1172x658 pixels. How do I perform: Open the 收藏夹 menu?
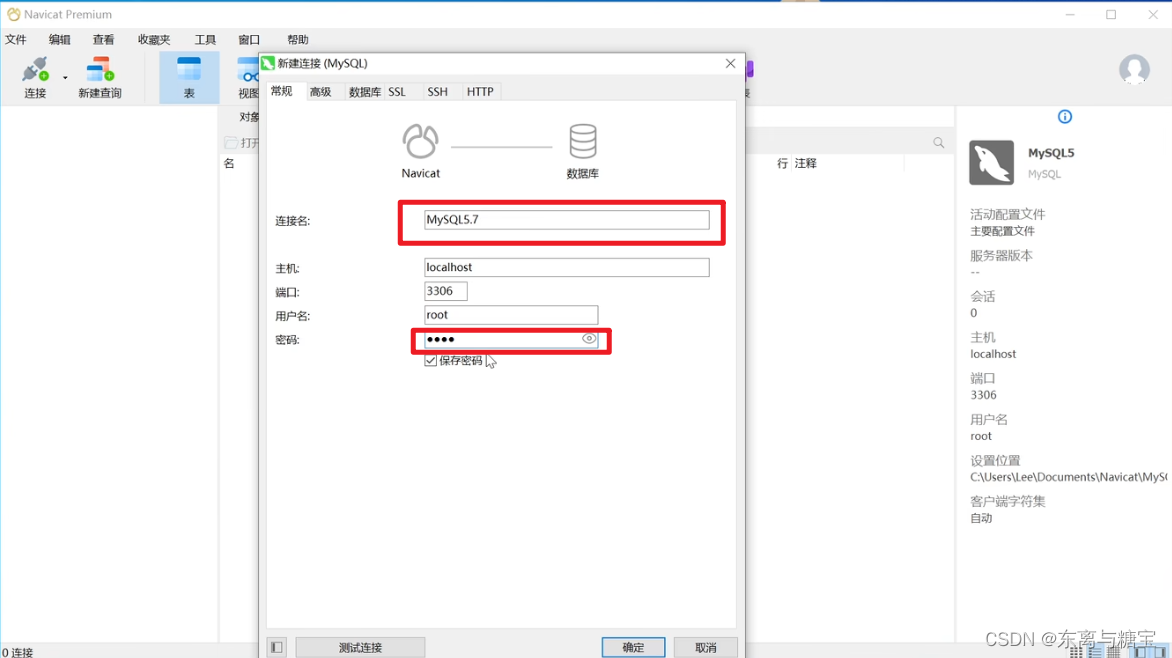click(x=154, y=40)
